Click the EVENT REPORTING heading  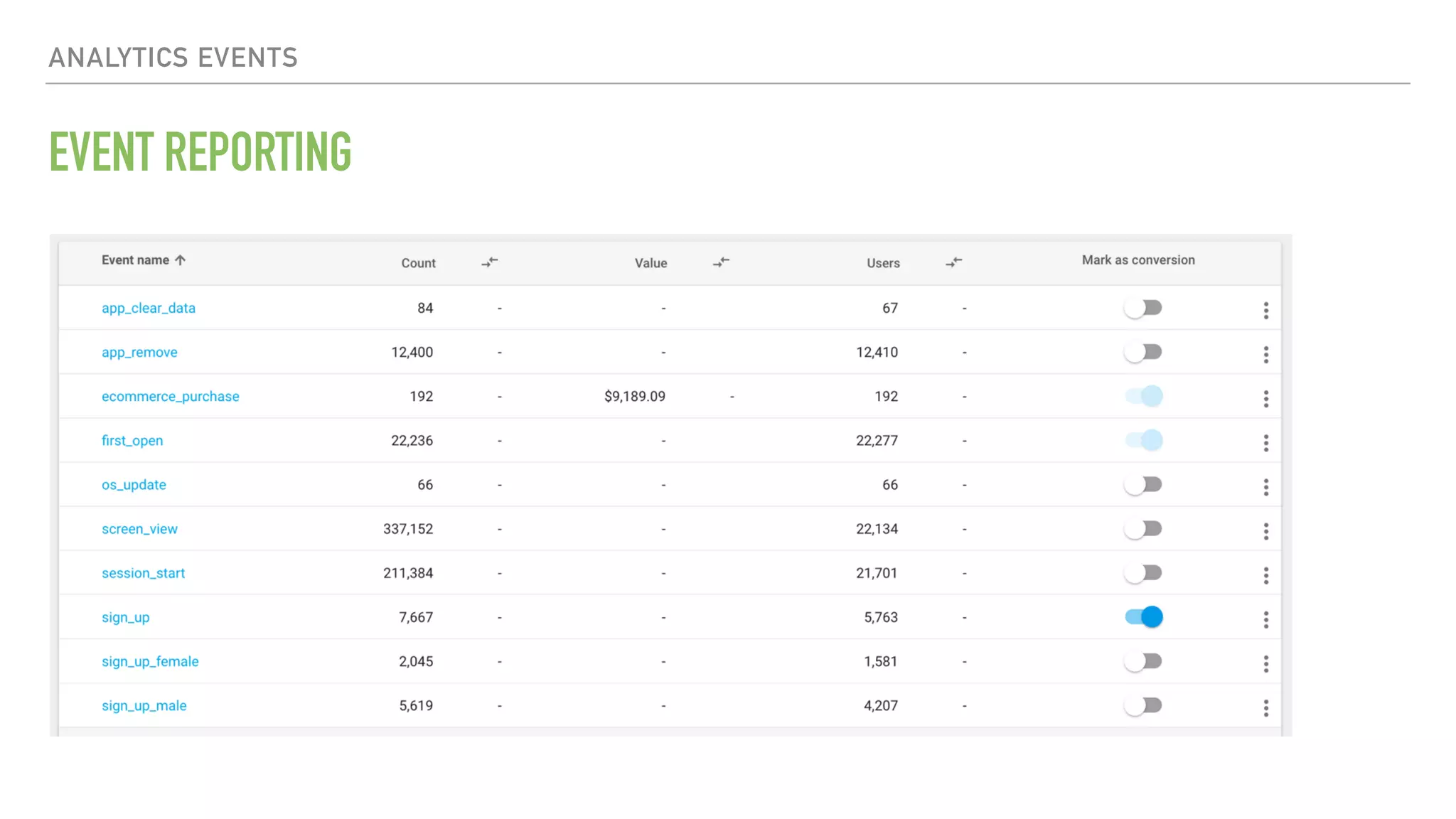pos(200,151)
